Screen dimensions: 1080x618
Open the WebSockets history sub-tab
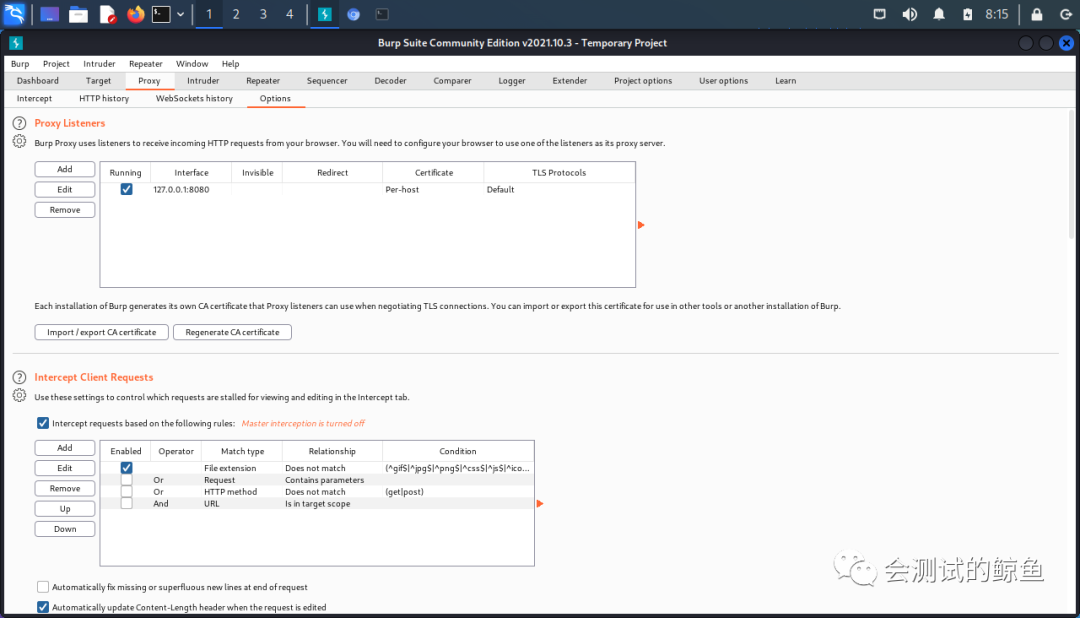click(194, 99)
